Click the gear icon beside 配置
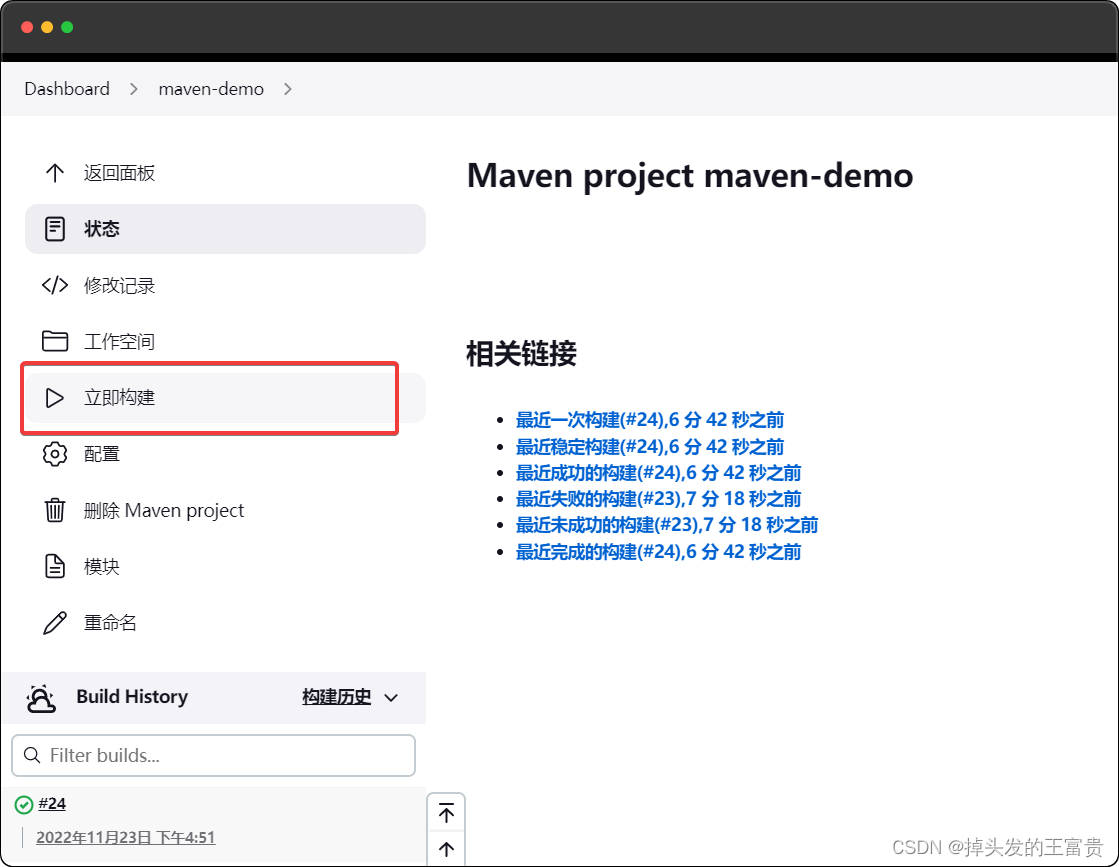 pyautogui.click(x=55, y=454)
